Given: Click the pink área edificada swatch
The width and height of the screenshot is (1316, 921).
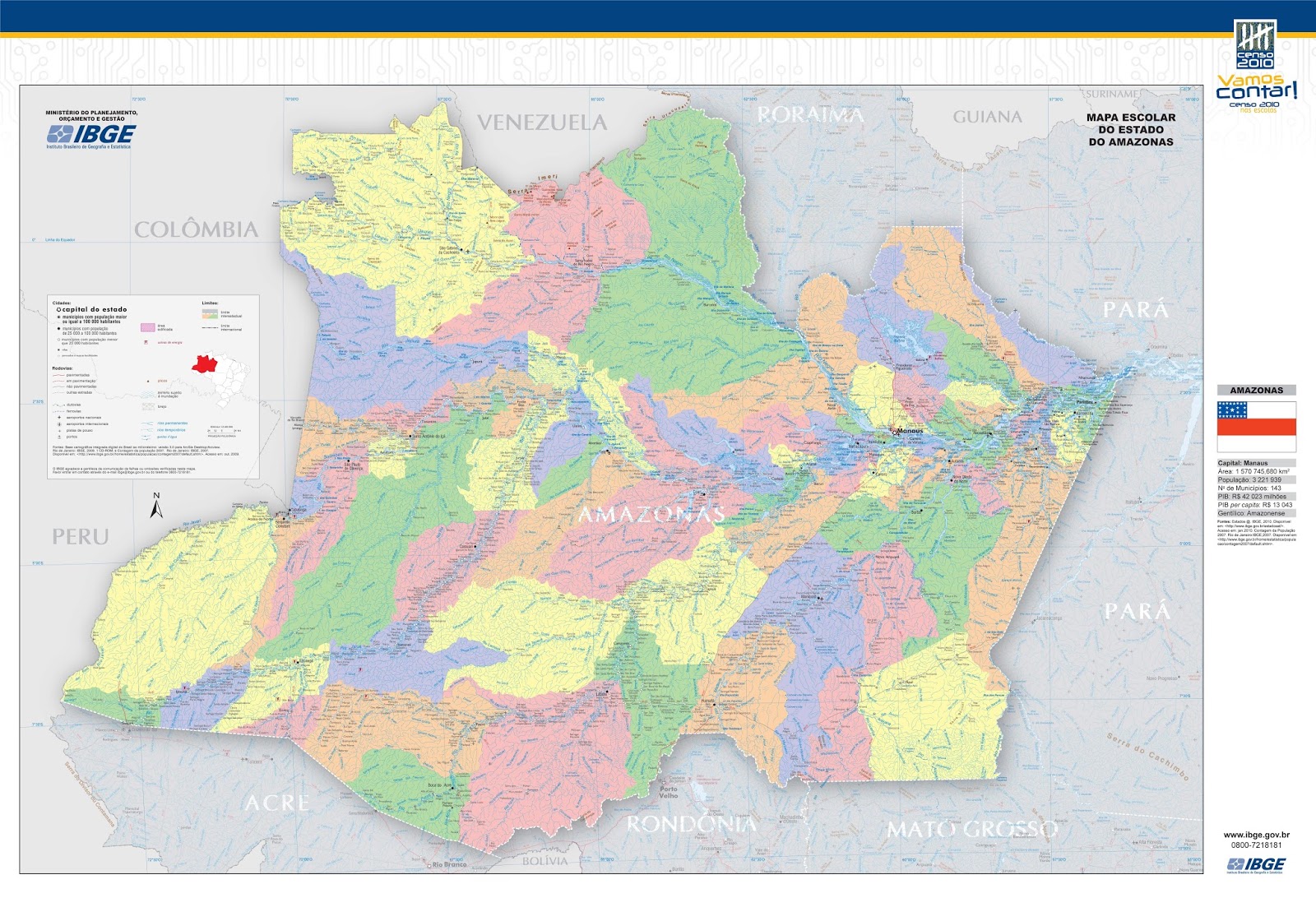Looking at the screenshot, I should coord(147,327).
